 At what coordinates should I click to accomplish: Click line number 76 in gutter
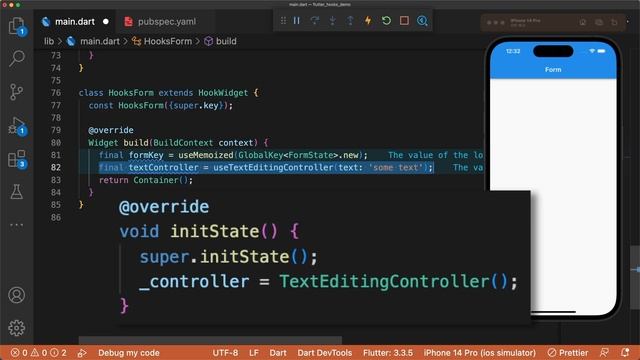click(56, 93)
